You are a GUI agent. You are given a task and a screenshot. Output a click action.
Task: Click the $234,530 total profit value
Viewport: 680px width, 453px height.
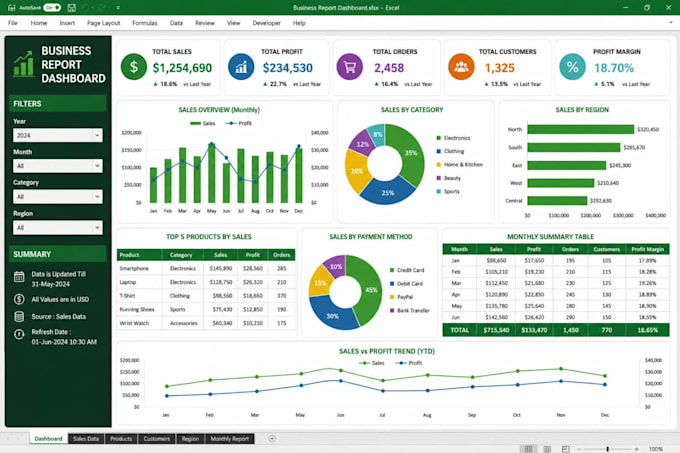pos(288,68)
